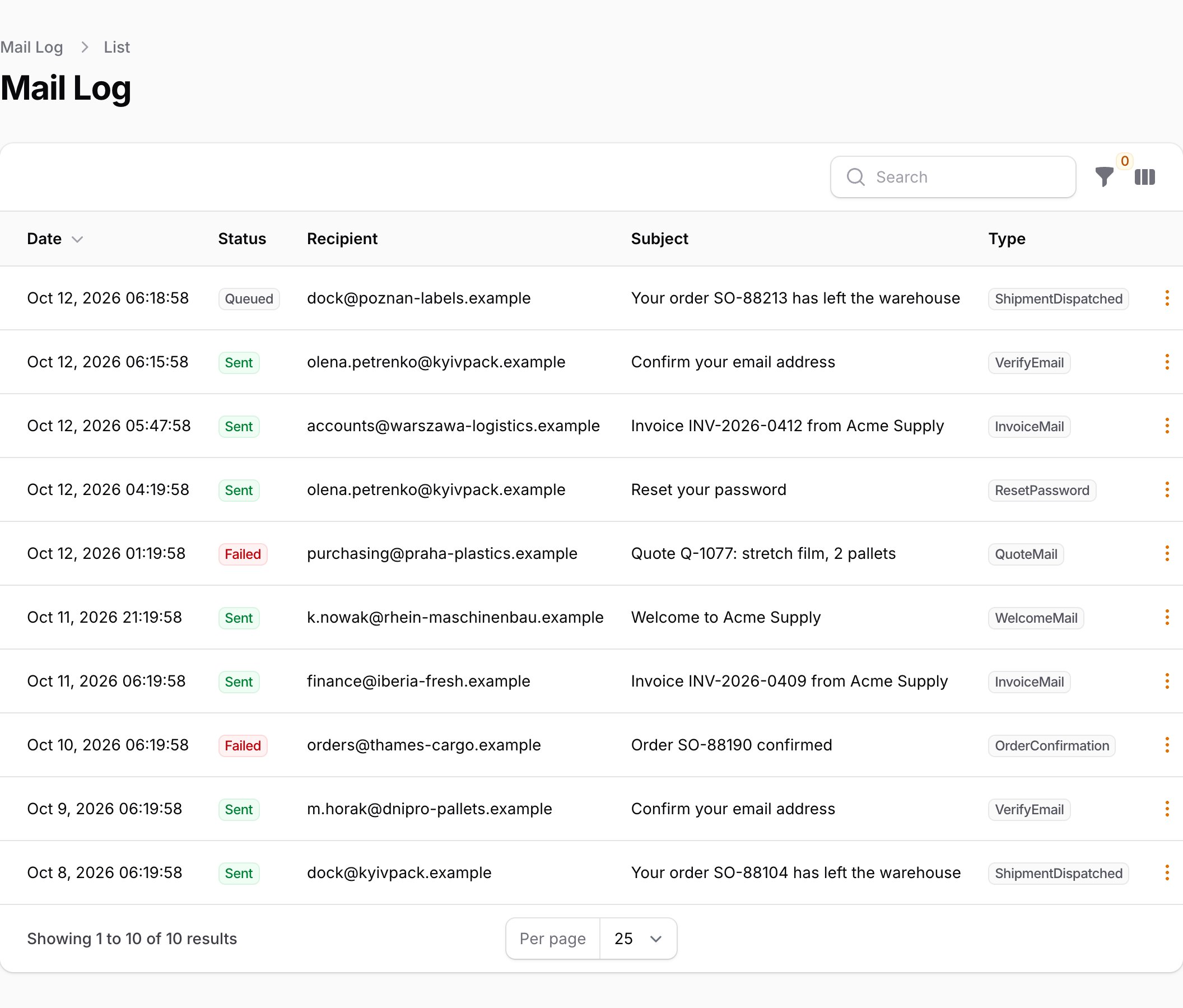Click the QuoteMail type badge
Screen dimensions: 1183x1008
point(1026,554)
